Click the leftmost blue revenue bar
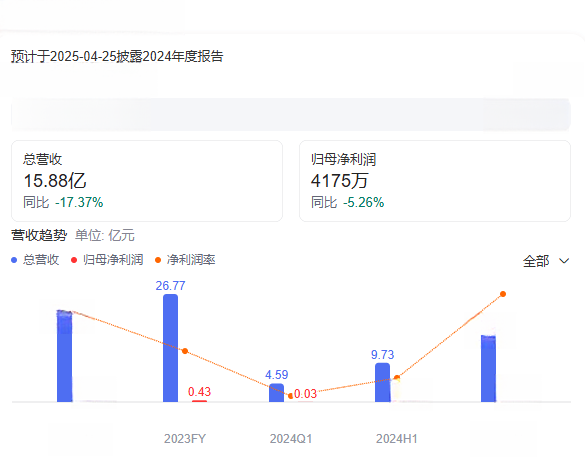Viewport: 585px width, 461px height. click(65, 356)
